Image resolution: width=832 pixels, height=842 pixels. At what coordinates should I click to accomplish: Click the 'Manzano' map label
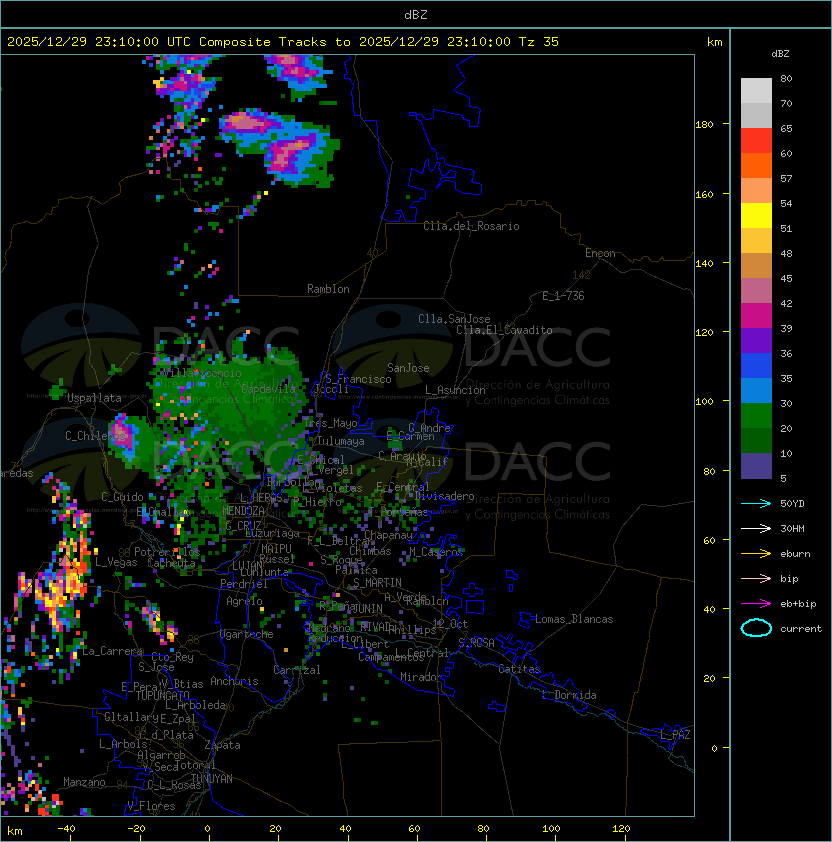pos(84,782)
